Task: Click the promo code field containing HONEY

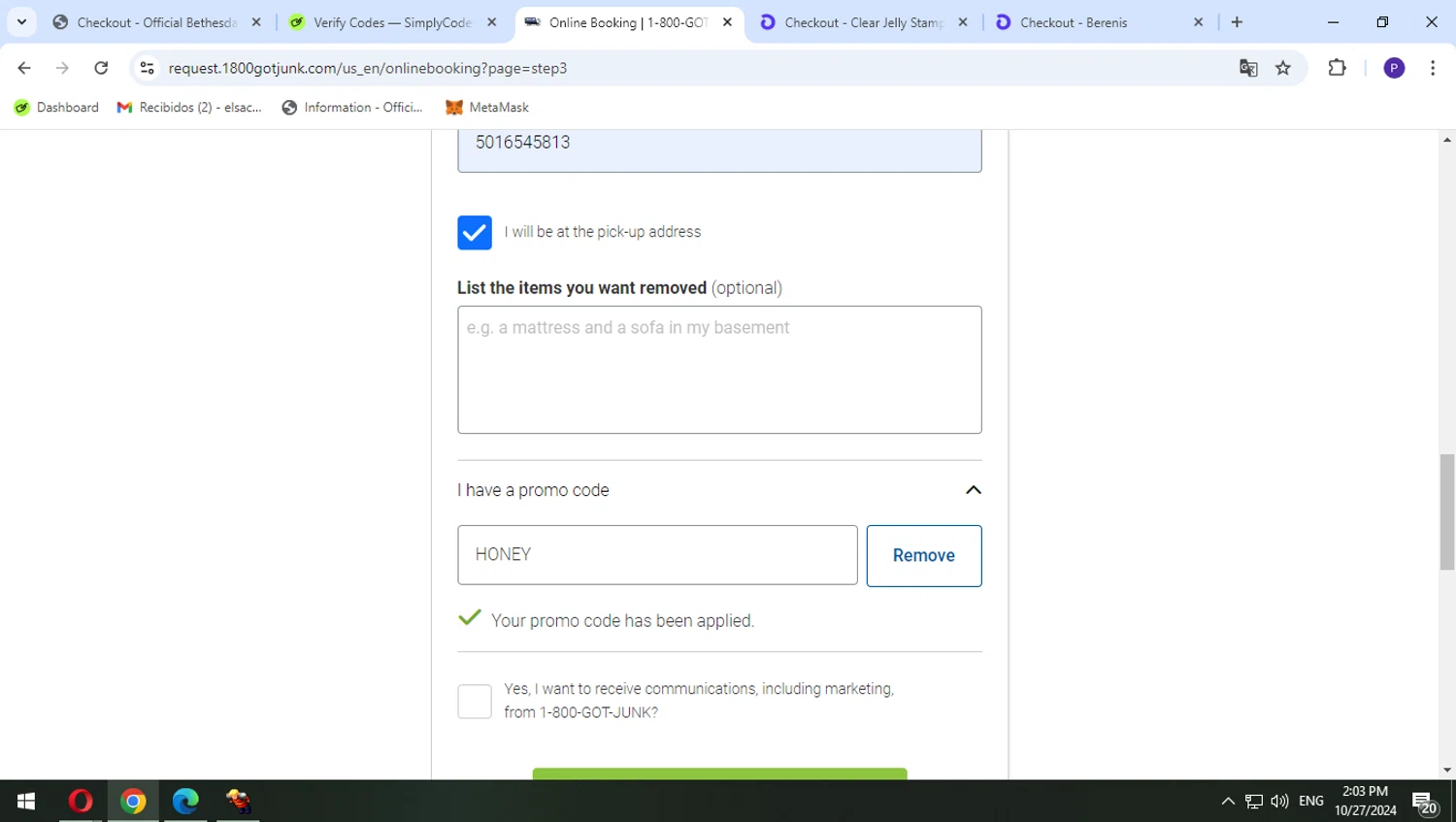Action: coord(657,555)
